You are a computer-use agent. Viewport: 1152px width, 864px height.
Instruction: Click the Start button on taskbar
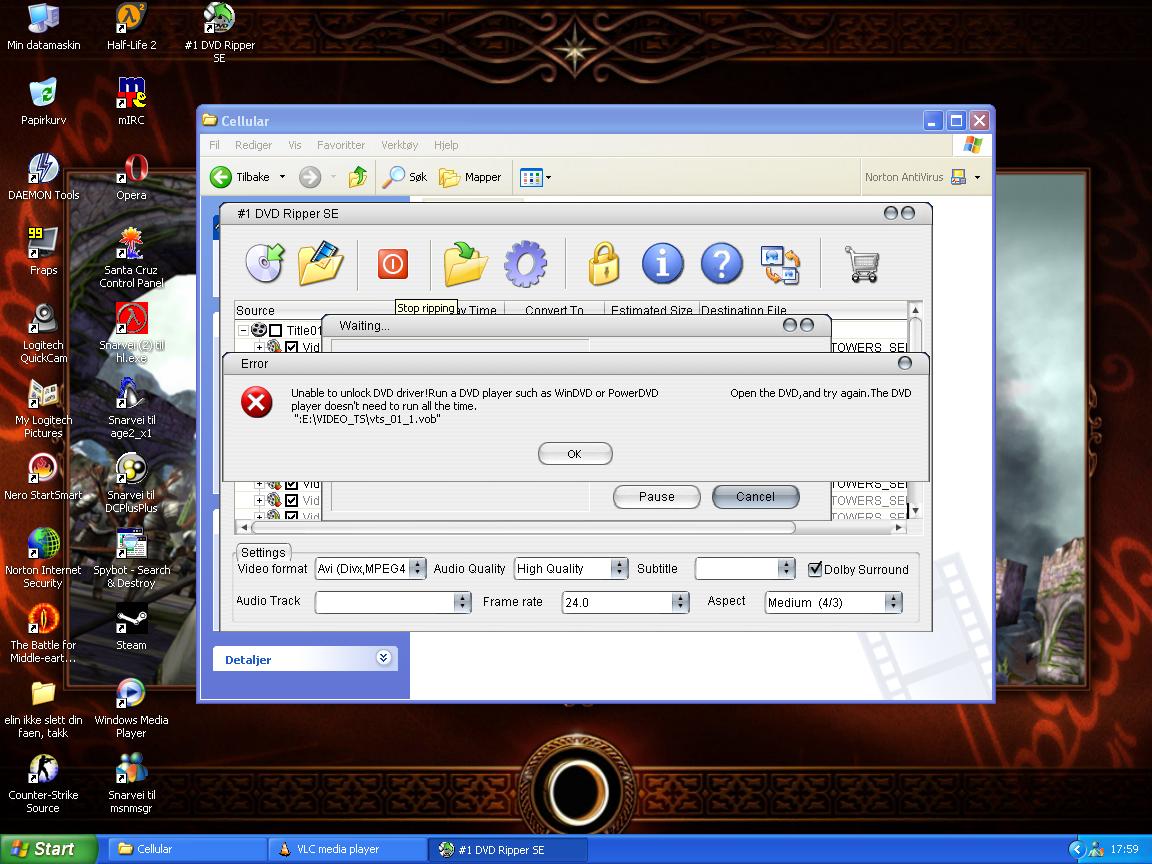48,849
